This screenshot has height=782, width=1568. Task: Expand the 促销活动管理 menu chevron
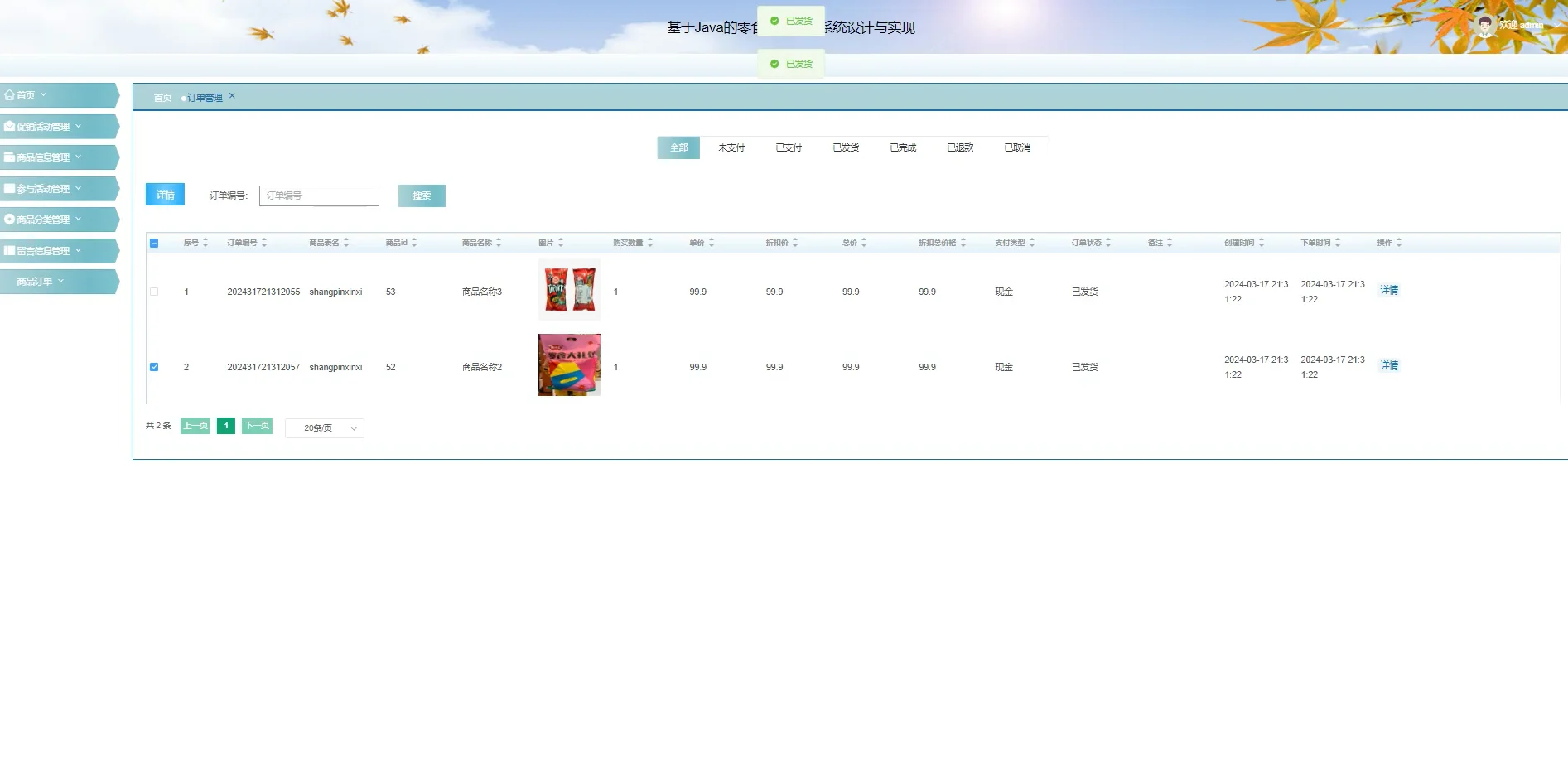pos(79,126)
